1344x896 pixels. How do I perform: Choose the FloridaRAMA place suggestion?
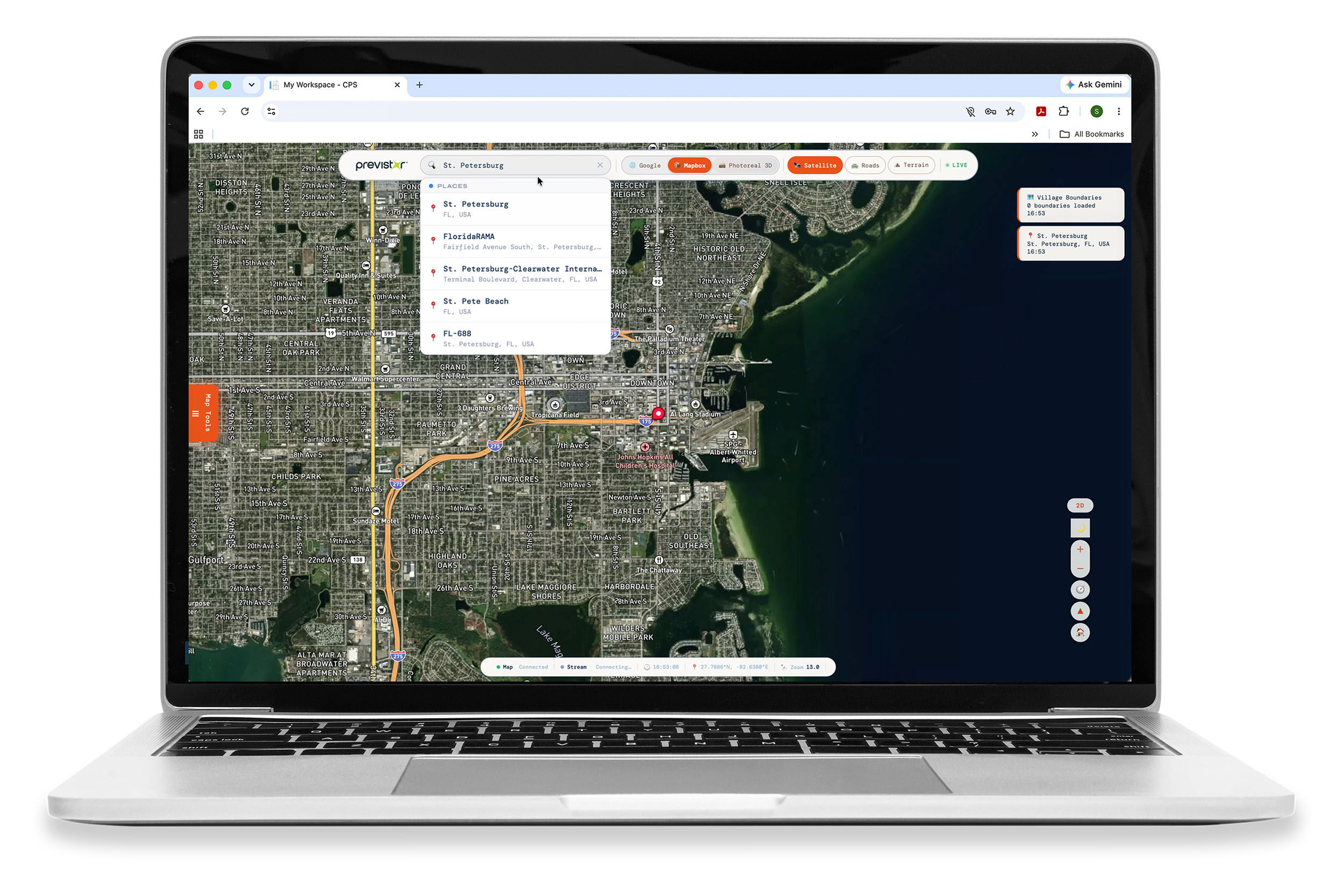tap(516, 241)
